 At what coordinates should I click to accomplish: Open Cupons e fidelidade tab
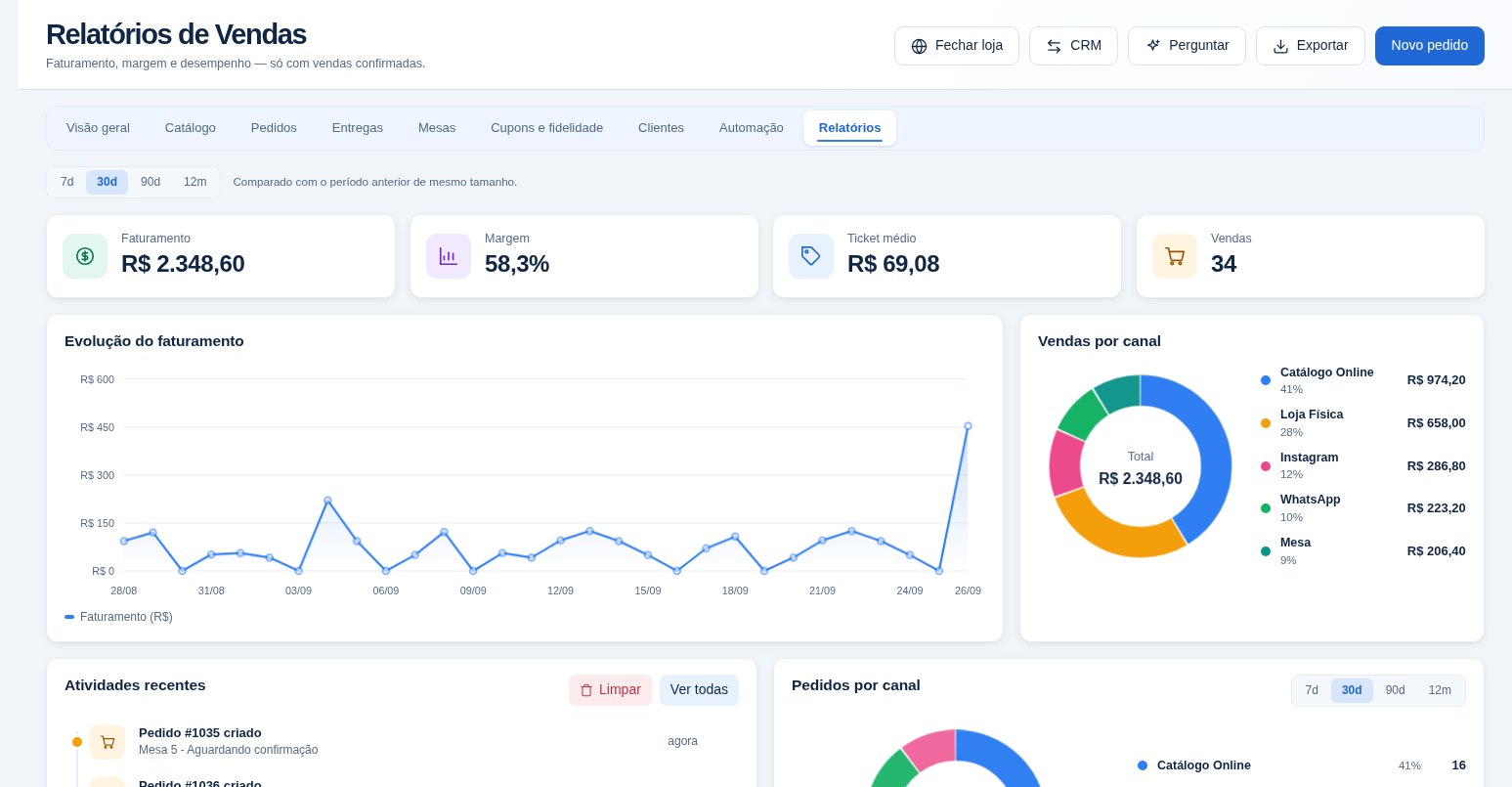546,128
